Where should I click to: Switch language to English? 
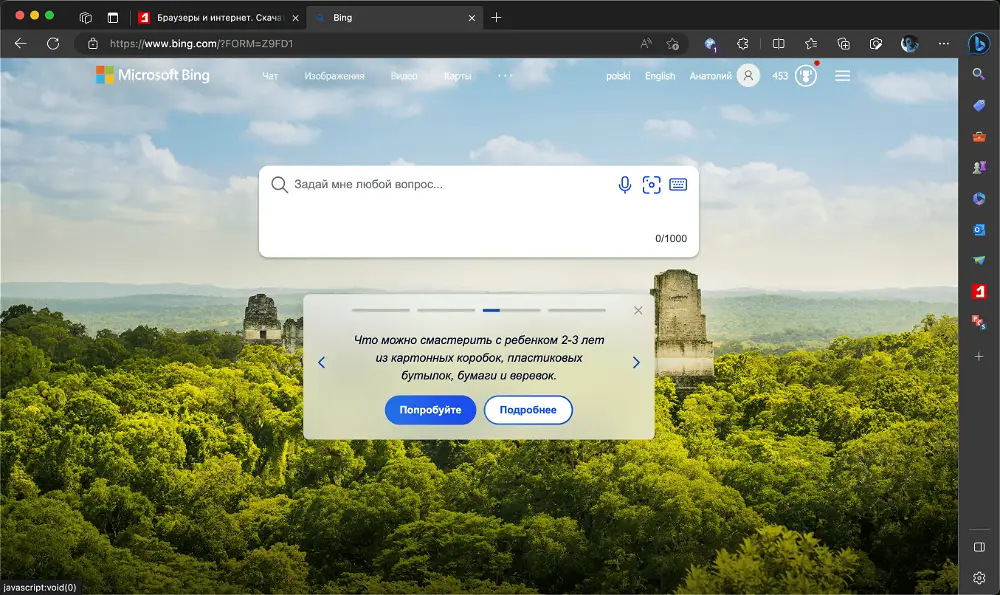pyautogui.click(x=660, y=76)
